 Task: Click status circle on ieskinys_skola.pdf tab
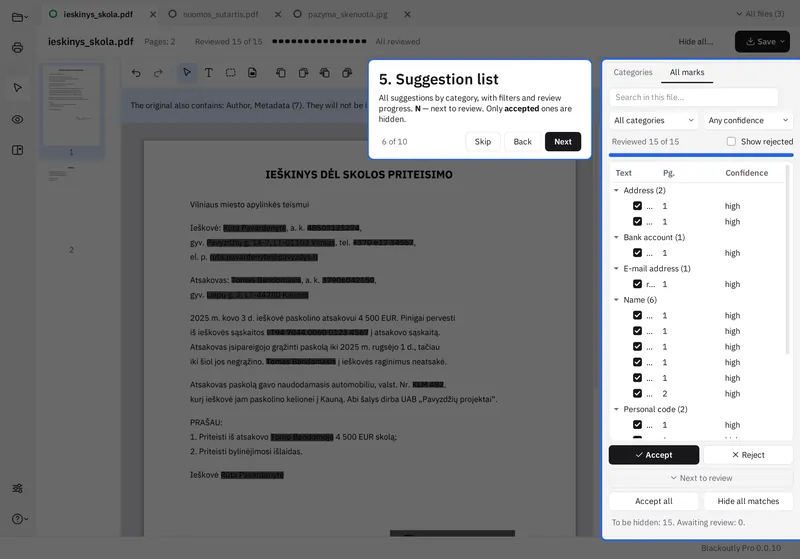coord(53,14)
